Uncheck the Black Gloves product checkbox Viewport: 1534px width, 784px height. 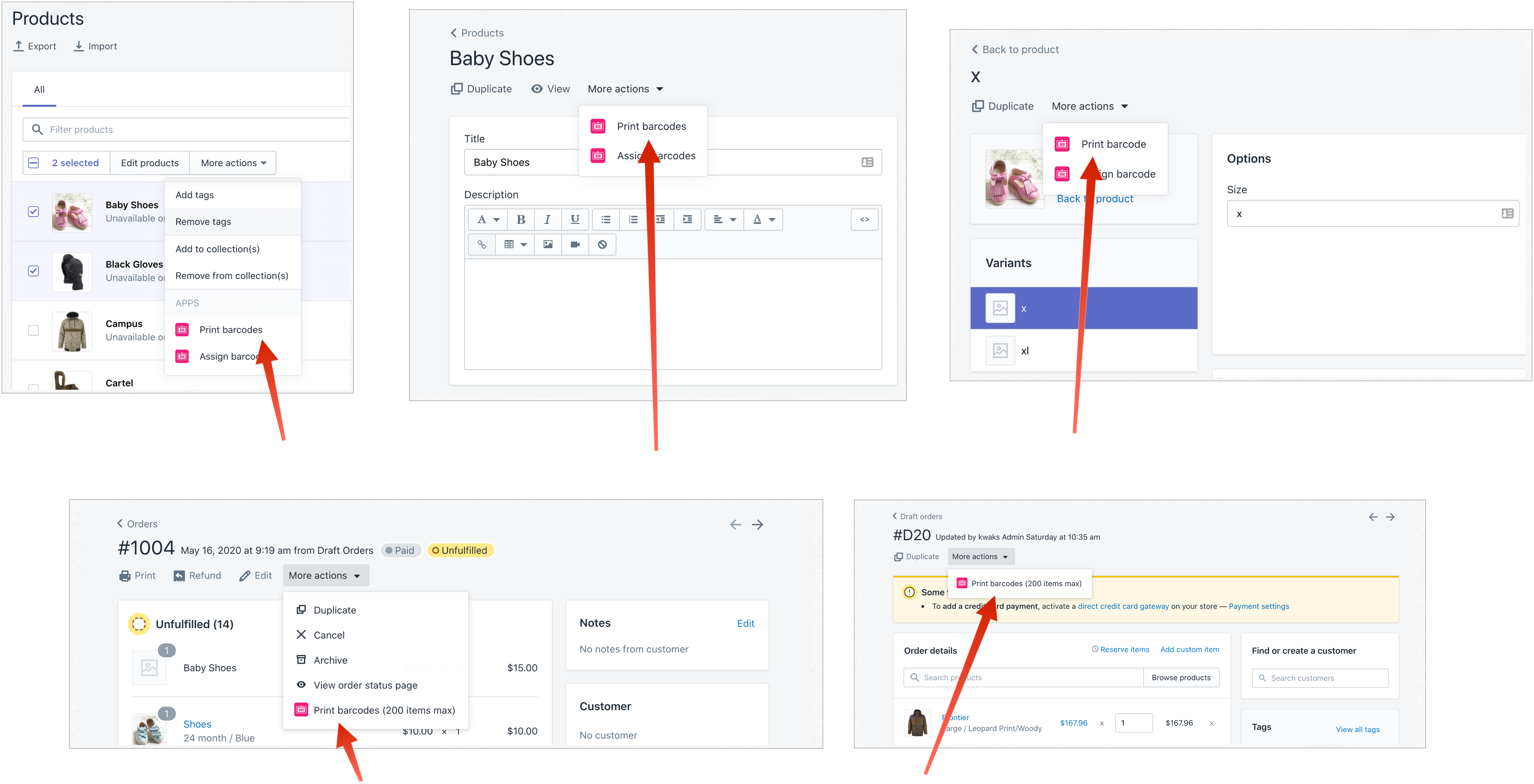pyautogui.click(x=33, y=271)
